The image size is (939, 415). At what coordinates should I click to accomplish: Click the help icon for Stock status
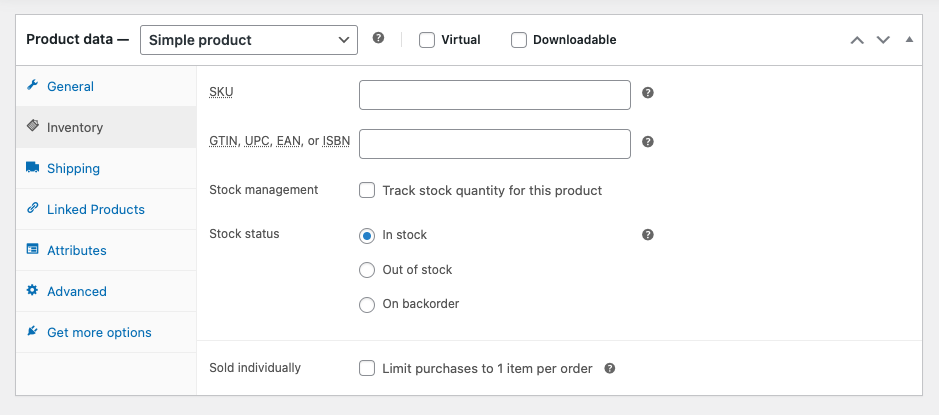pos(648,235)
